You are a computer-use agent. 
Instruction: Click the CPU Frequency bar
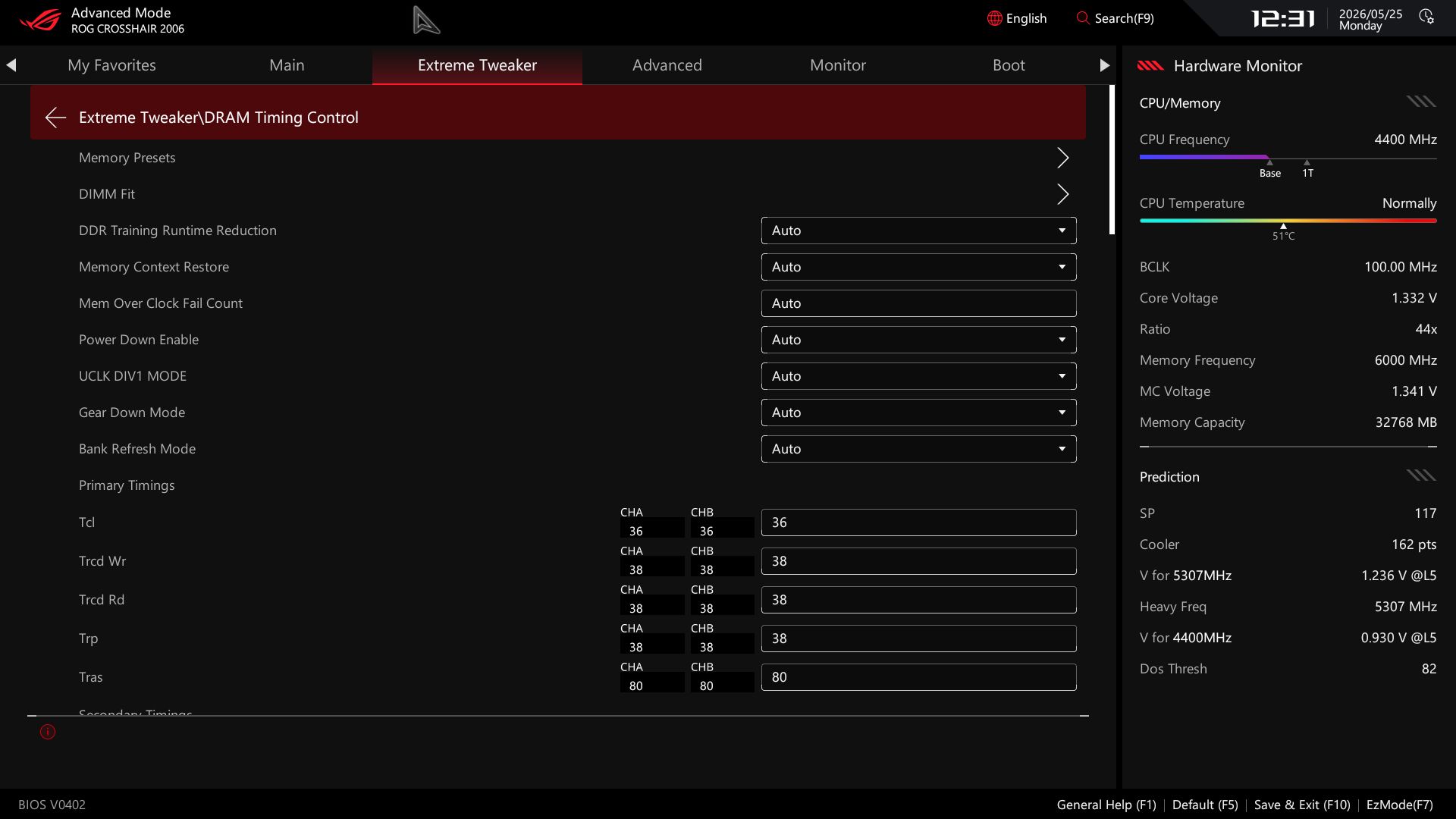click(1288, 158)
